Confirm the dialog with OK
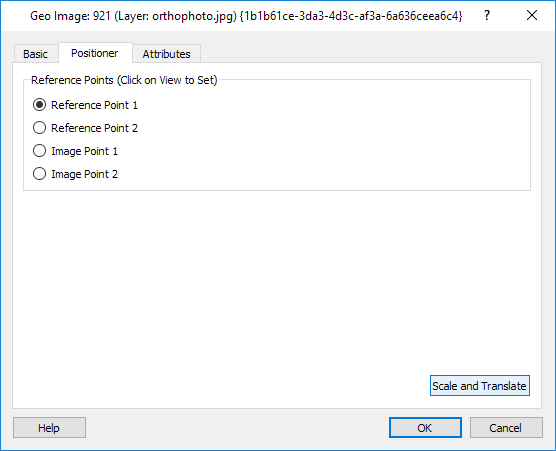The height and width of the screenshot is (451, 556). (425, 428)
